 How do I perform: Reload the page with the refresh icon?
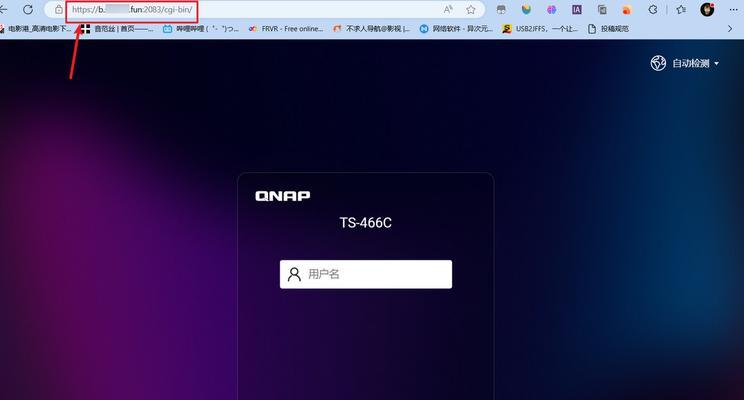pyautogui.click(x=28, y=9)
